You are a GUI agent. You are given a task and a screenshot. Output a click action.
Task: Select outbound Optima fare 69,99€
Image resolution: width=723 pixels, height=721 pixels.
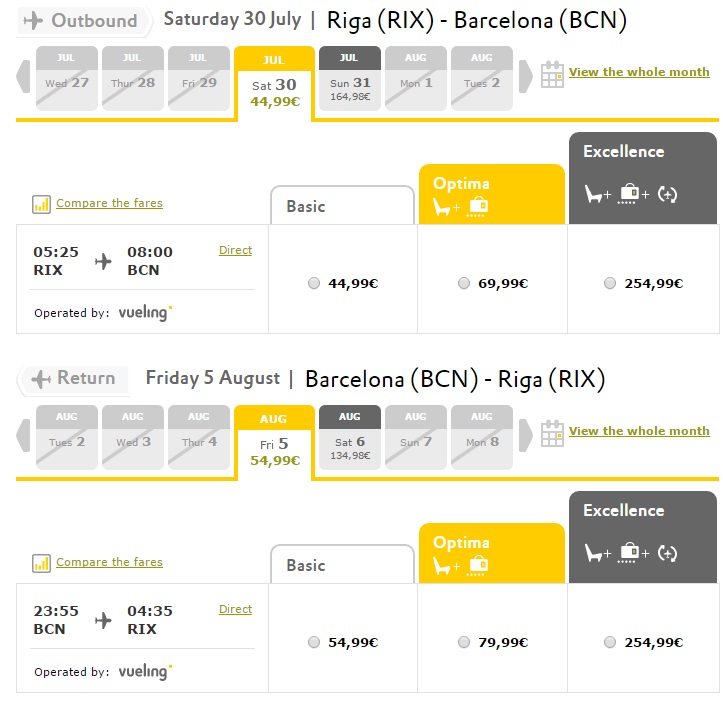(x=464, y=283)
